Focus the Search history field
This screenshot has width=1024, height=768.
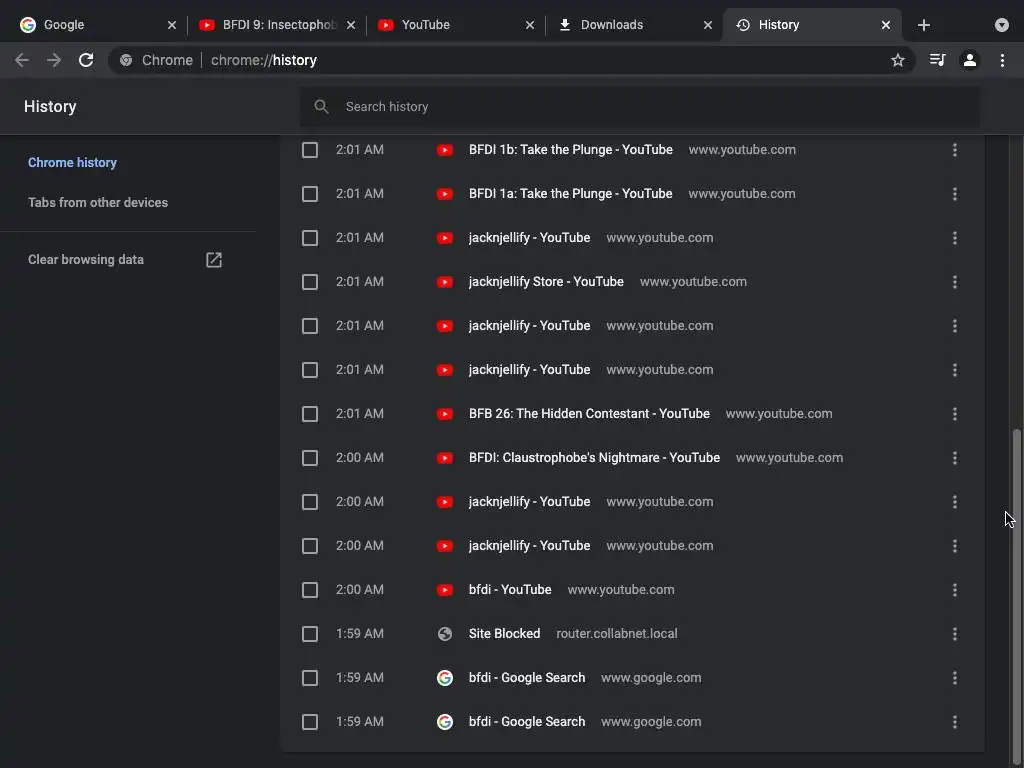tap(640, 106)
